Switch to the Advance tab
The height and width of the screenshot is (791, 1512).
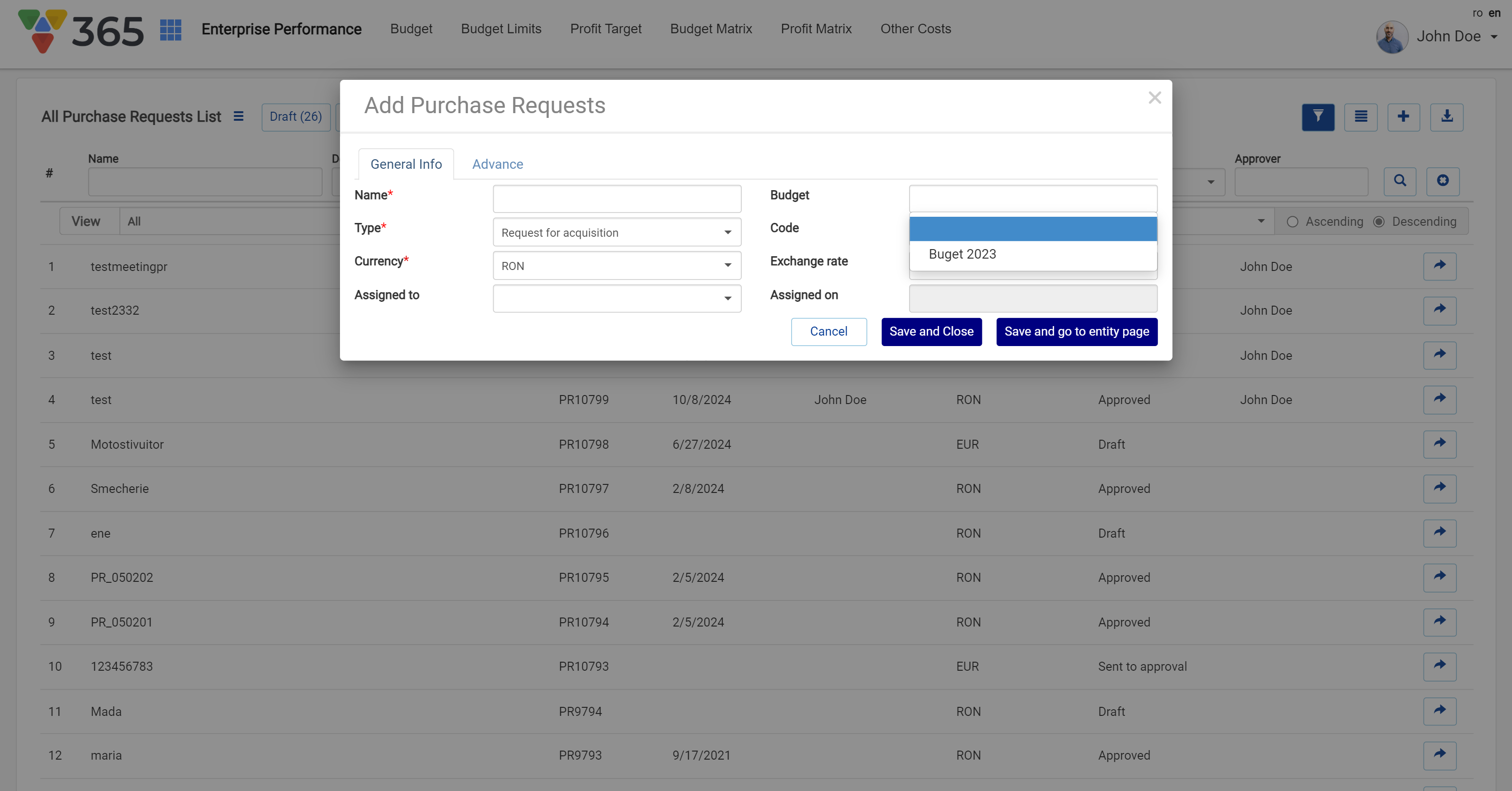[x=497, y=164]
